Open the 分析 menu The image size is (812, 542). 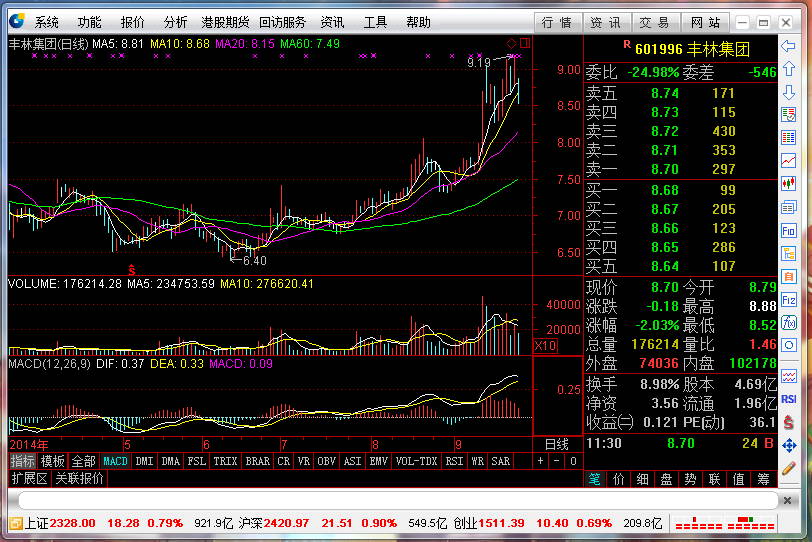pos(175,22)
